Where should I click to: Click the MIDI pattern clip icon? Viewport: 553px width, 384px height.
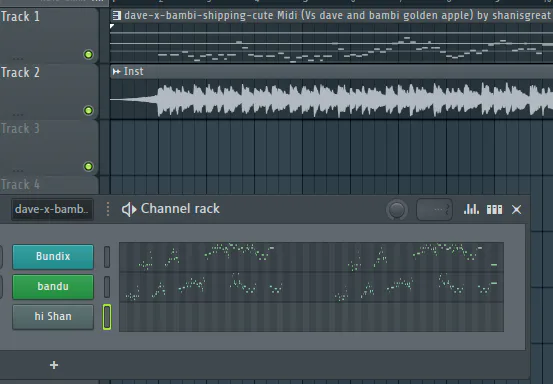coord(116,16)
